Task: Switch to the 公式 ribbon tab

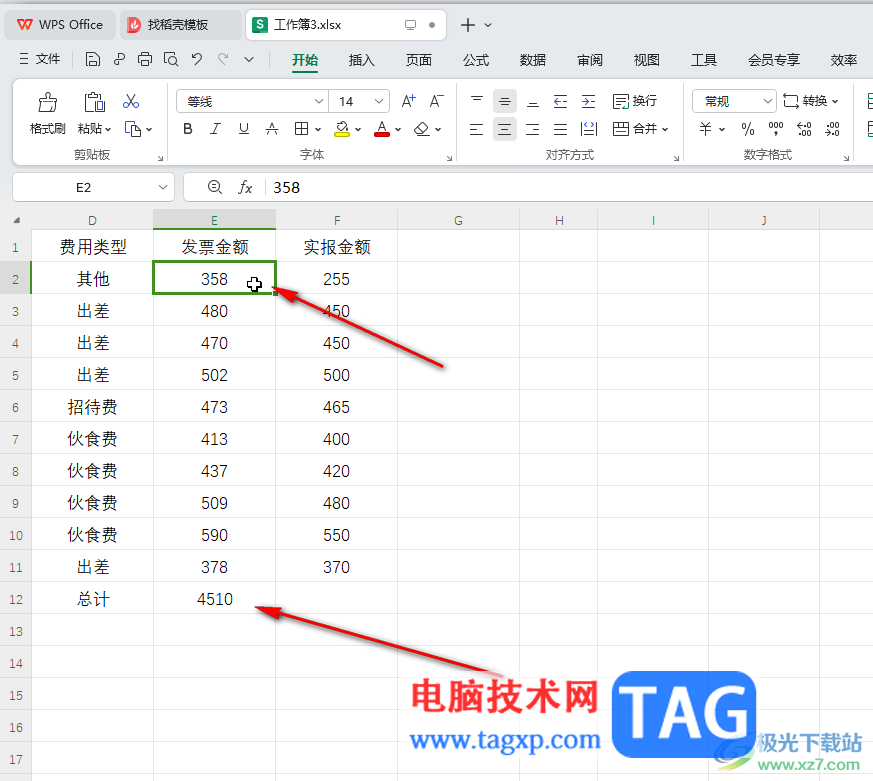Action: pos(476,60)
